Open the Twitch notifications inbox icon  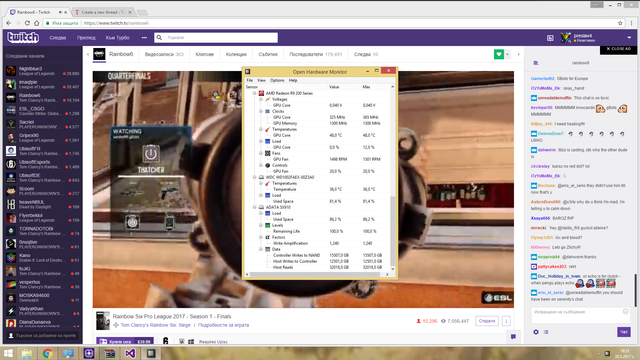[x=550, y=38]
